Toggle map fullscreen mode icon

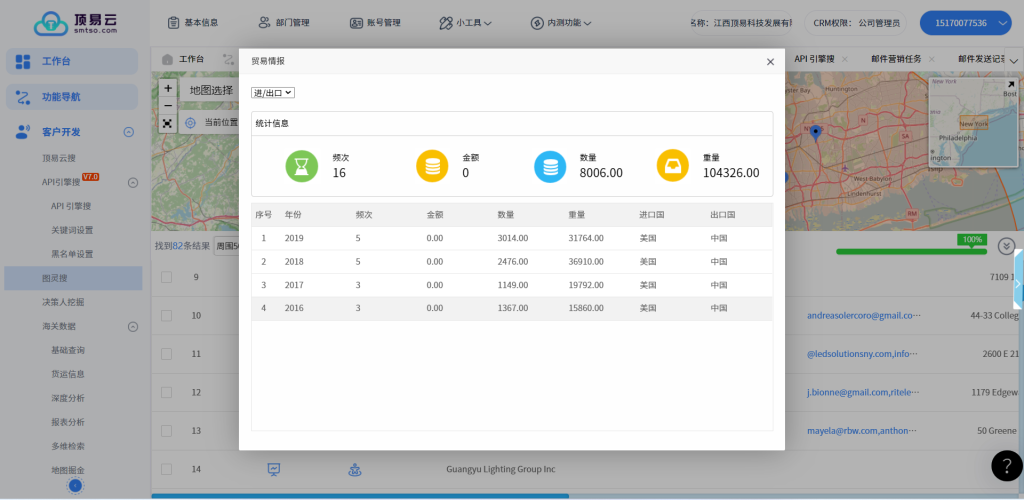pyautogui.click(x=167, y=123)
